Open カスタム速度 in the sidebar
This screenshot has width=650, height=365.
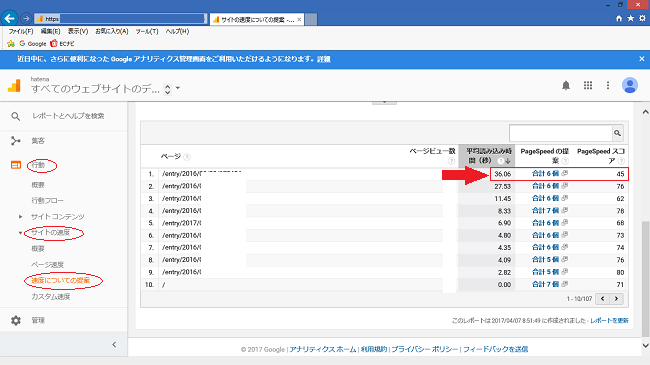click(51, 297)
